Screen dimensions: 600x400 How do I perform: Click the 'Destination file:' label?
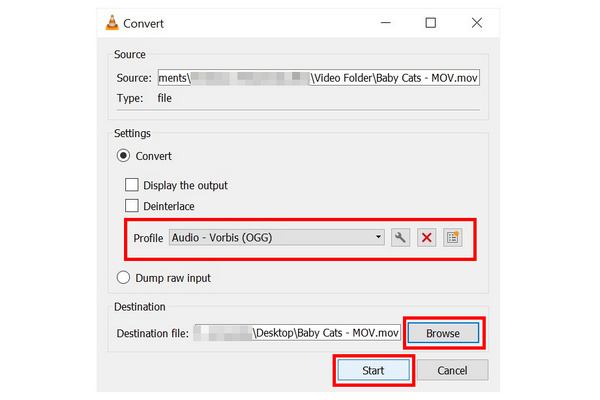coord(153,333)
